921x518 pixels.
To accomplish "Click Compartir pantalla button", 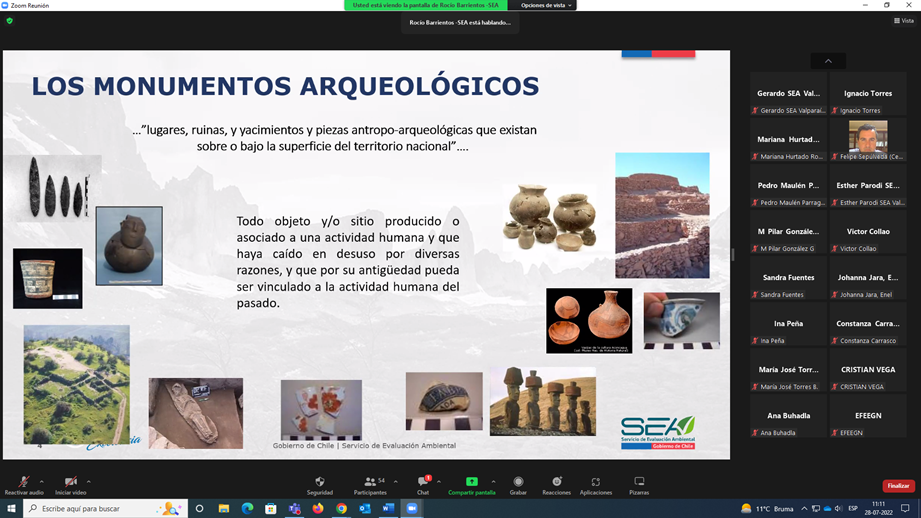I will click(x=471, y=483).
